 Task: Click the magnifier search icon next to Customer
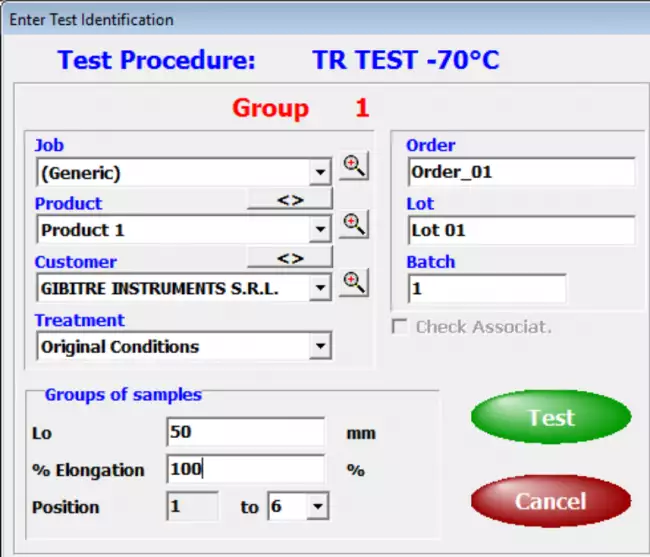353,284
